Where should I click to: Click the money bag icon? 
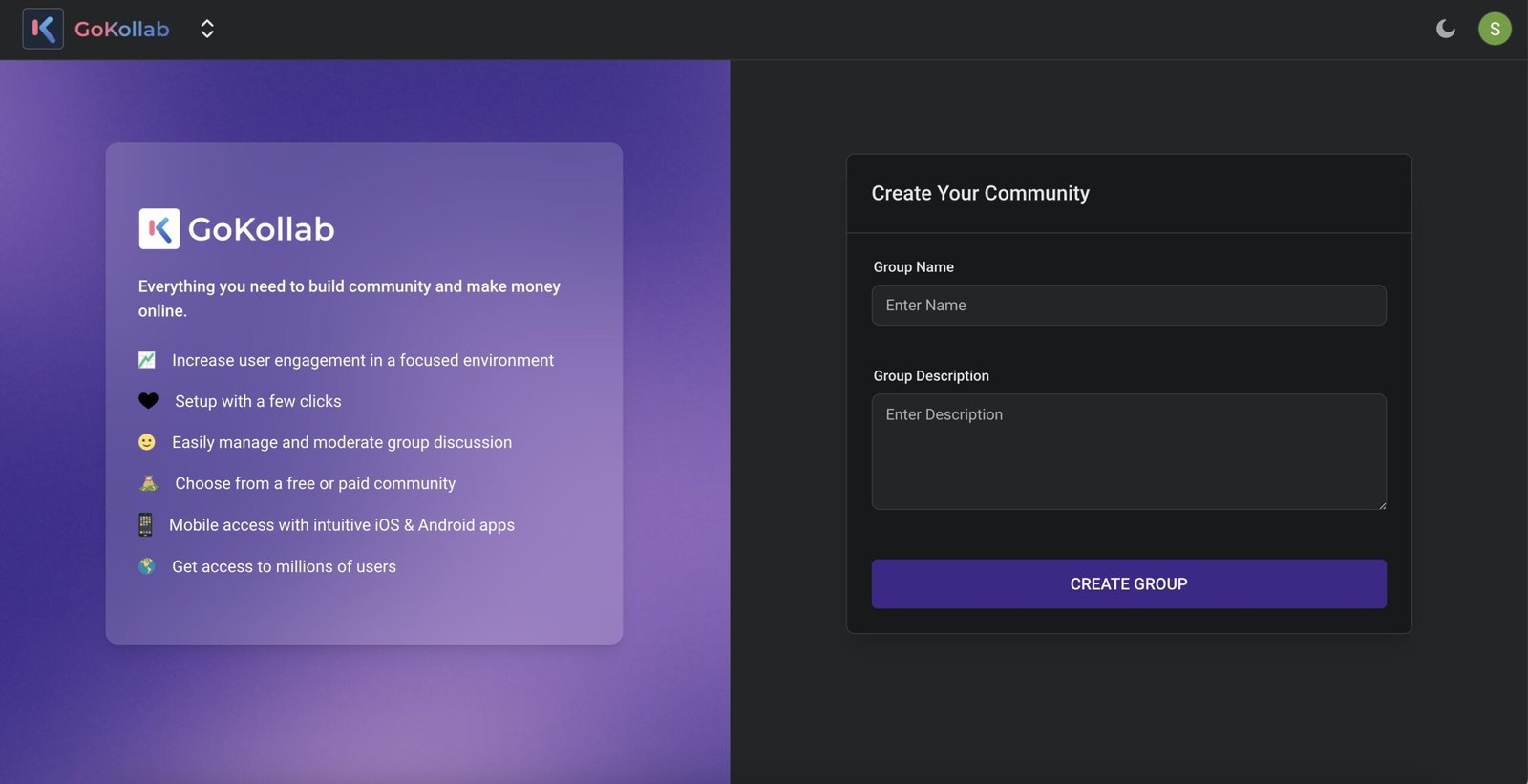(x=149, y=483)
